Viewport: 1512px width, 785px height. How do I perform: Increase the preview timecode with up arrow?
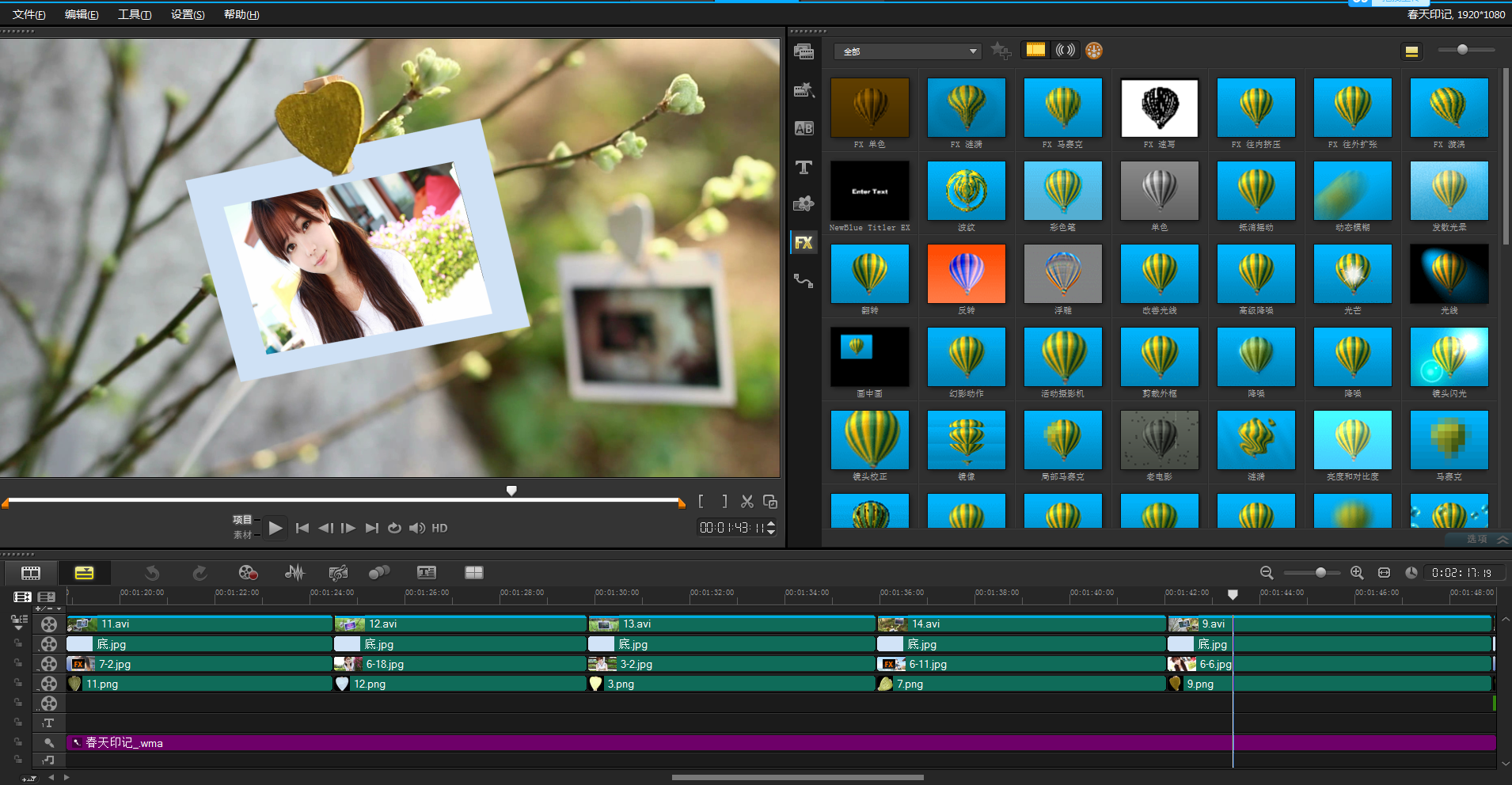tap(771, 523)
